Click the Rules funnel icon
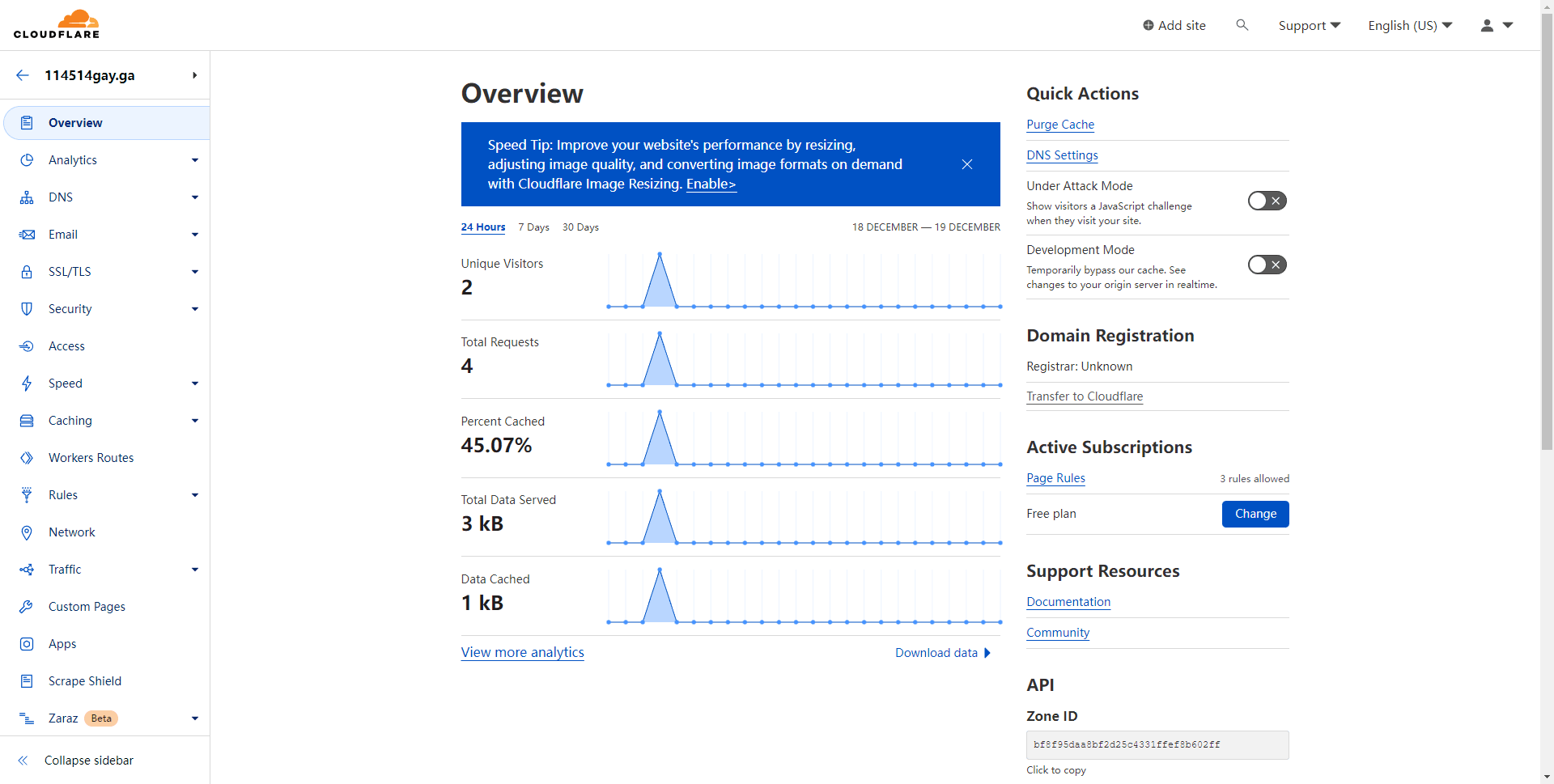Screen dimensions: 1554x784 pyautogui.click(x=27, y=495)
